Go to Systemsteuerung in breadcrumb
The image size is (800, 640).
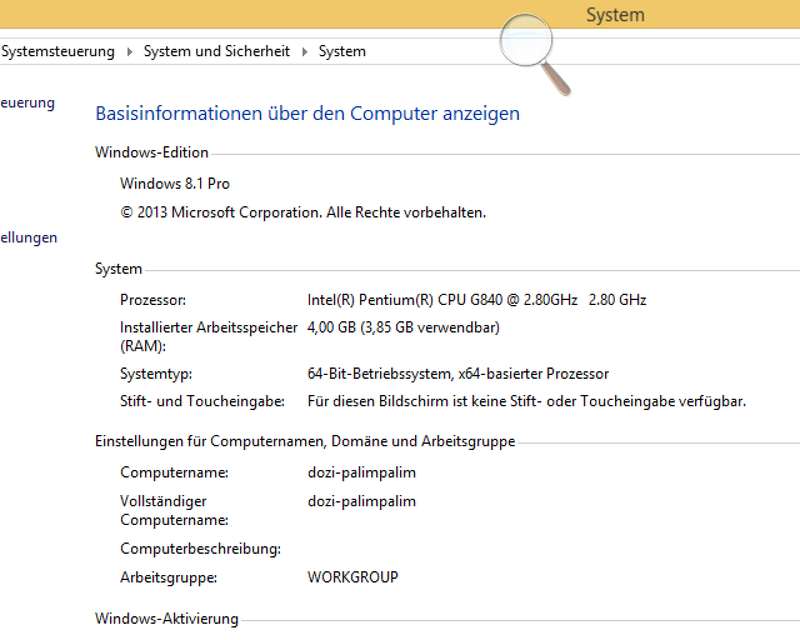coord(58,51)
